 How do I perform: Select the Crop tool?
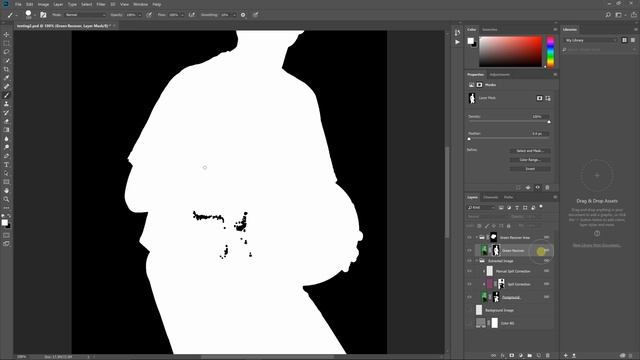pyautogui.click(x=6, y=69)
